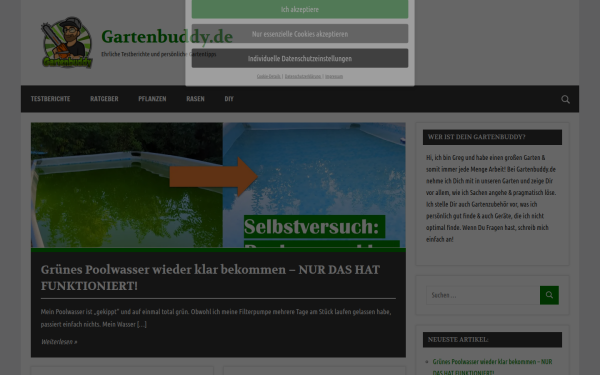Click 'Weiterlesen »' link
600x375 pixels.
pos(59,342)
